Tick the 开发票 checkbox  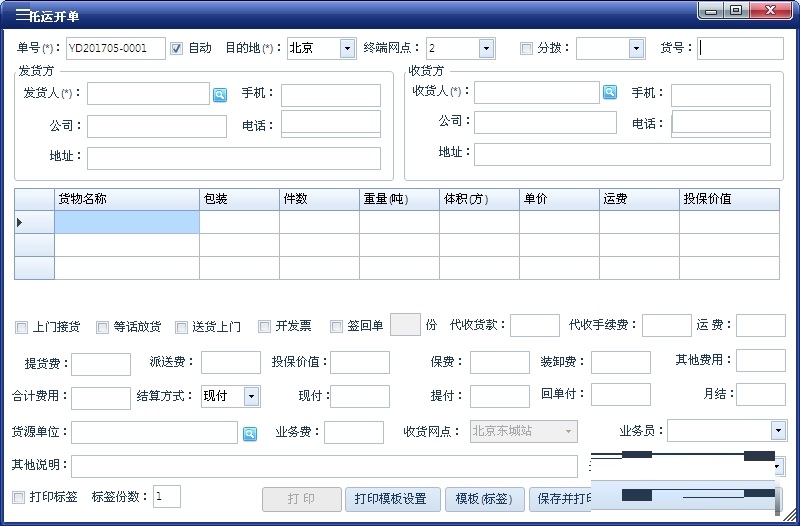[x=264, y=327]
